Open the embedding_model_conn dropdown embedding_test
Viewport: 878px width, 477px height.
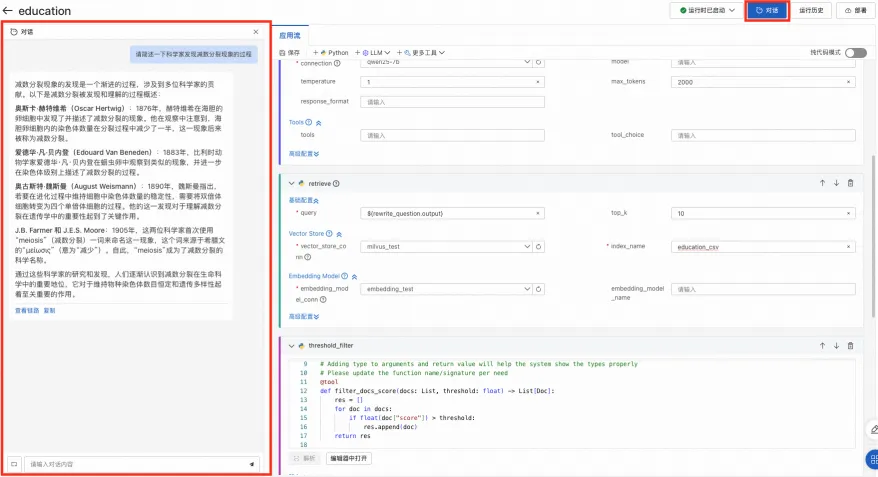coord(446,289)
